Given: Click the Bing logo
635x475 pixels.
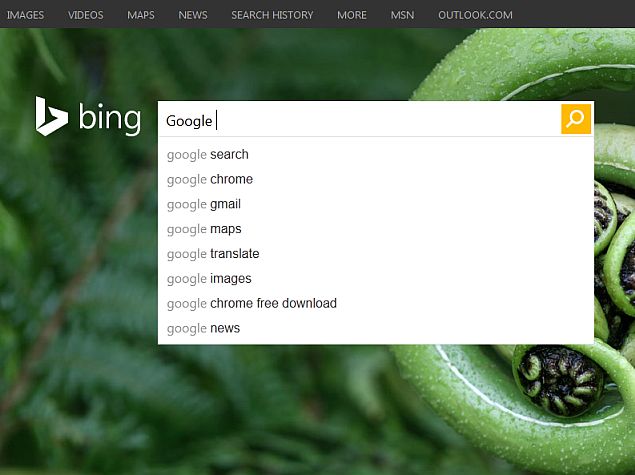Looking at the screenshot, I should coord(89,118).
